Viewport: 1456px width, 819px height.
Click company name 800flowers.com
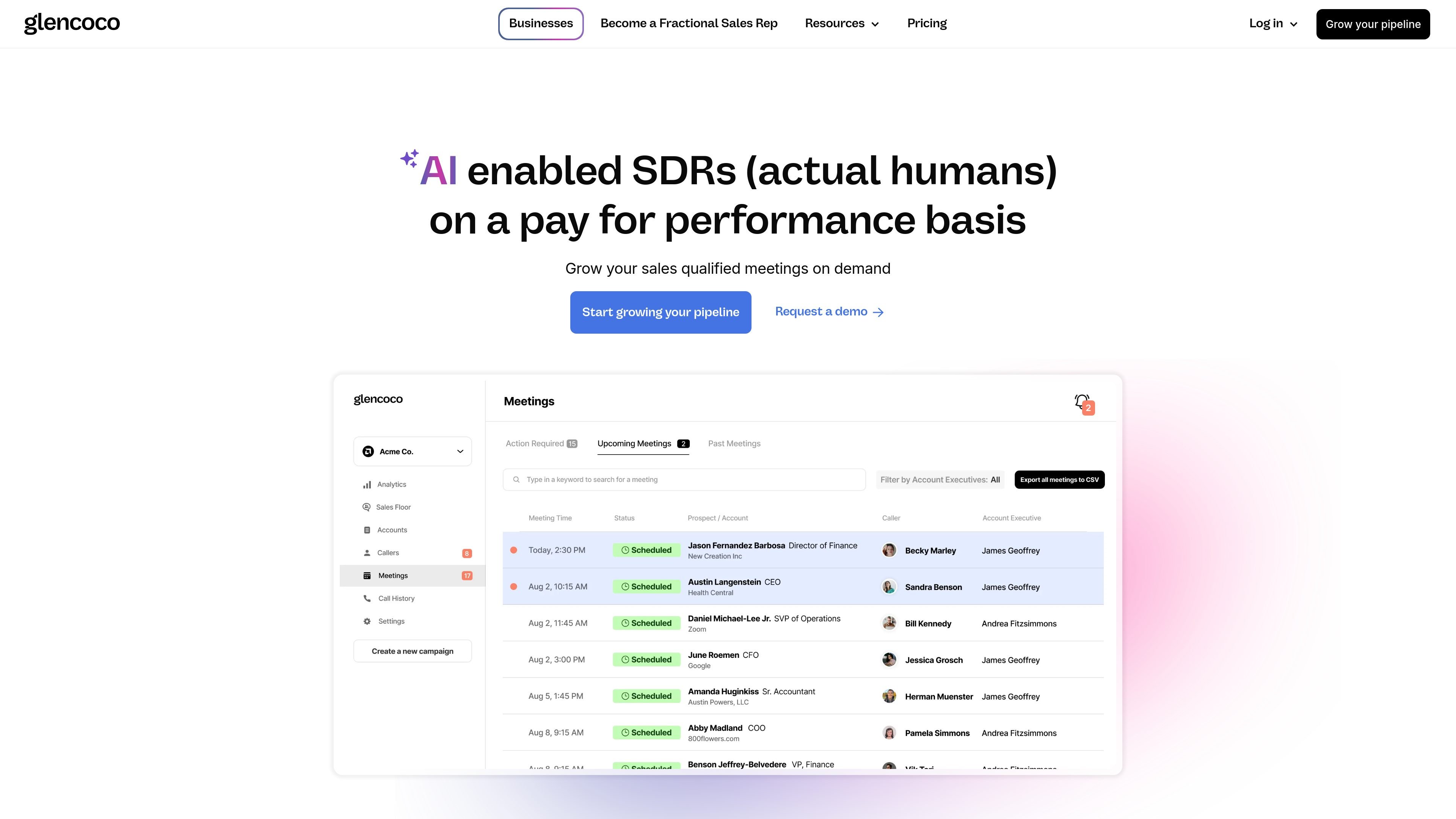[713, 739]
